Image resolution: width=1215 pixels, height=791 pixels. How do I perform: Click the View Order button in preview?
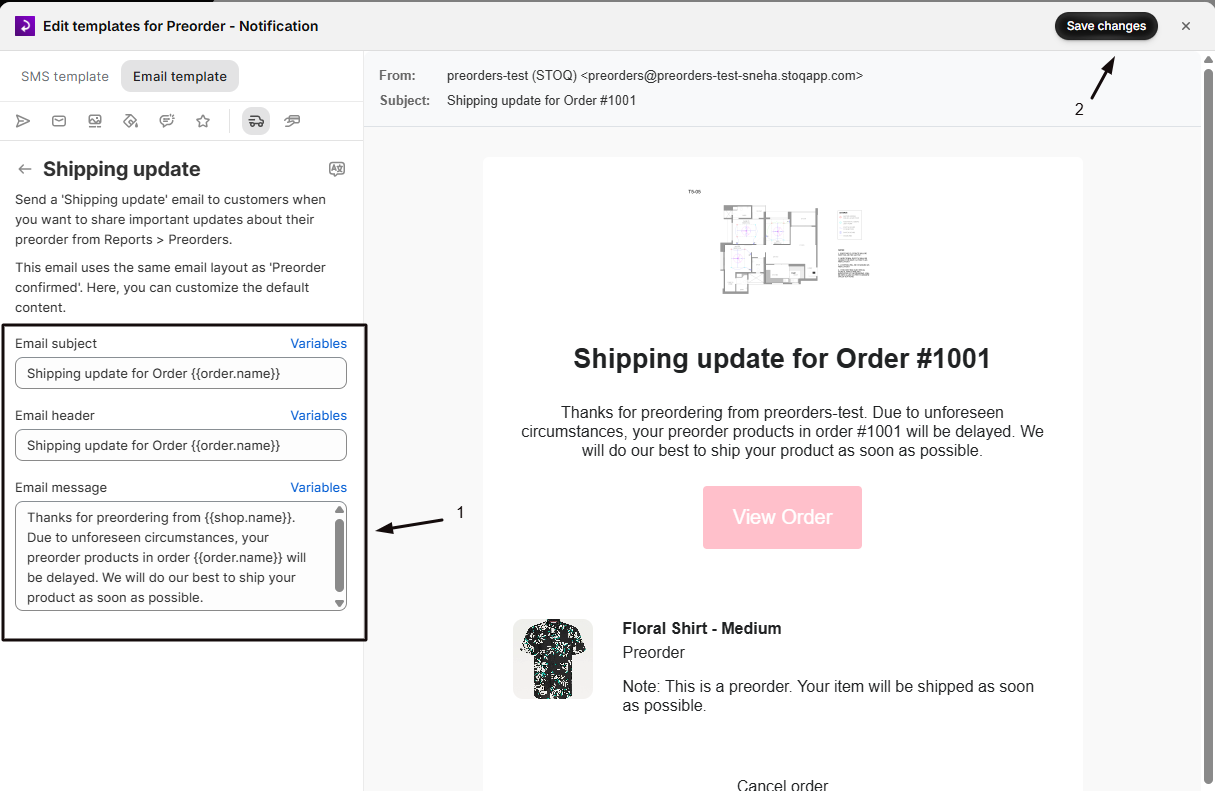tap(782, 517)
